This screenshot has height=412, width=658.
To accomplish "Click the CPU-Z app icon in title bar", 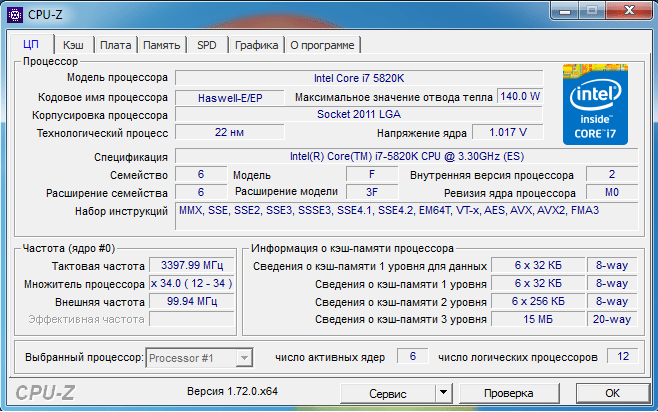I will (15, 15).
